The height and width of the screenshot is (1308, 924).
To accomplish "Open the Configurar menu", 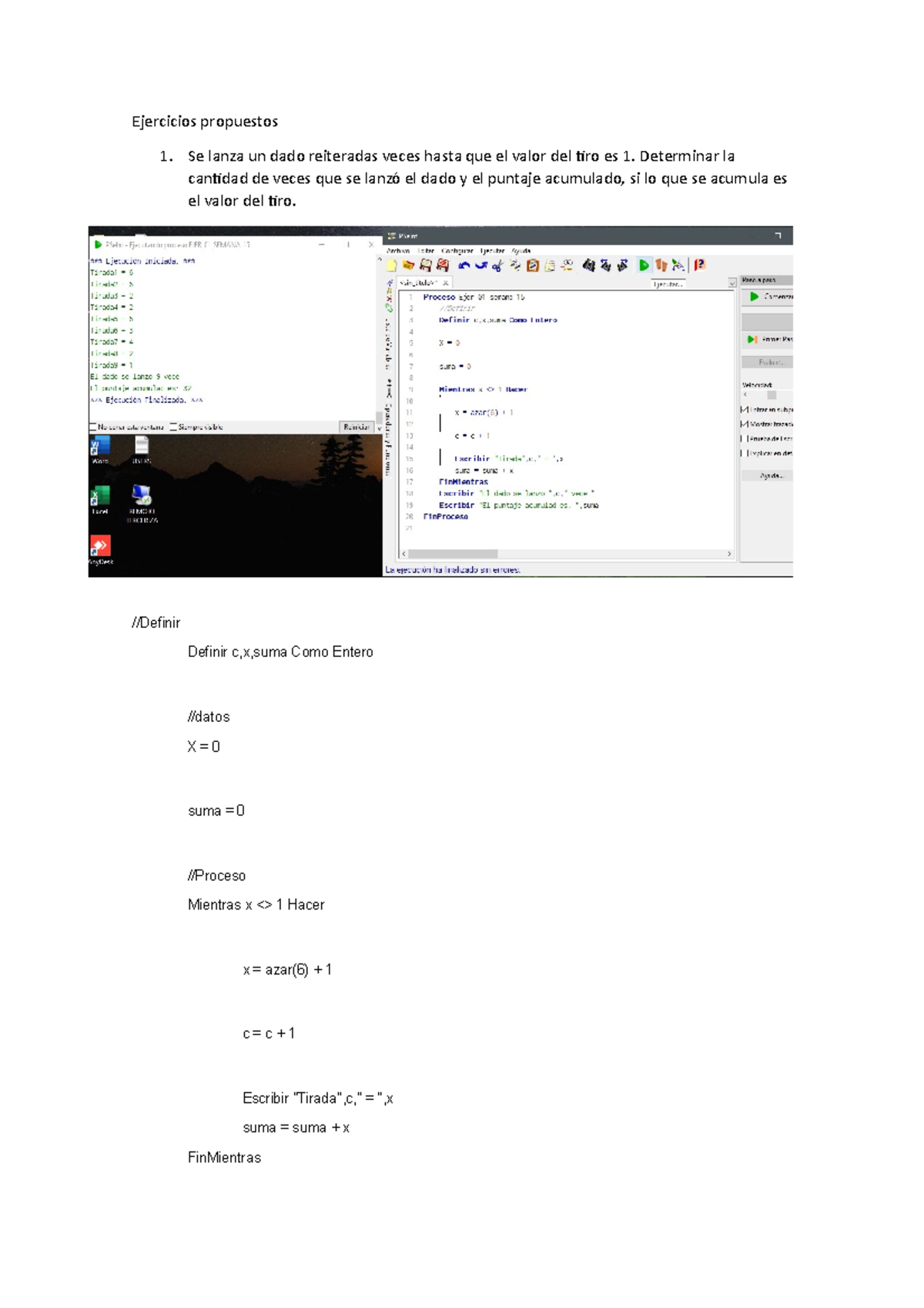I will click(457, 251).
